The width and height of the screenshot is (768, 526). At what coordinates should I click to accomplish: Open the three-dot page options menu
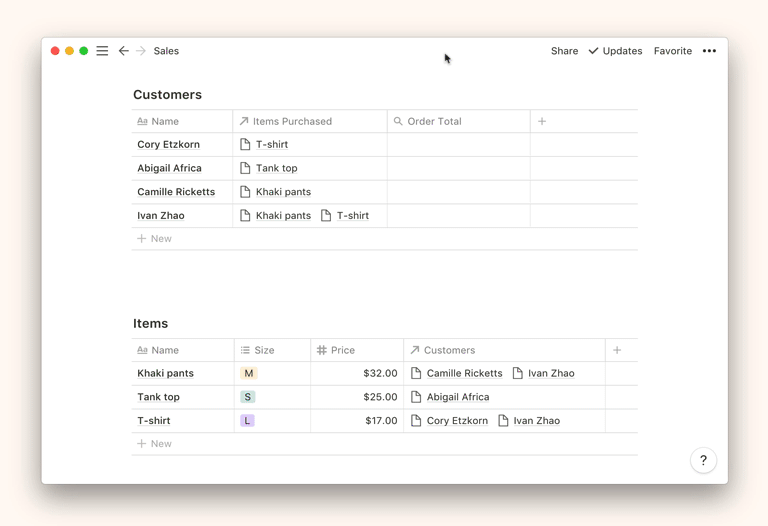[x=709, y=51]
